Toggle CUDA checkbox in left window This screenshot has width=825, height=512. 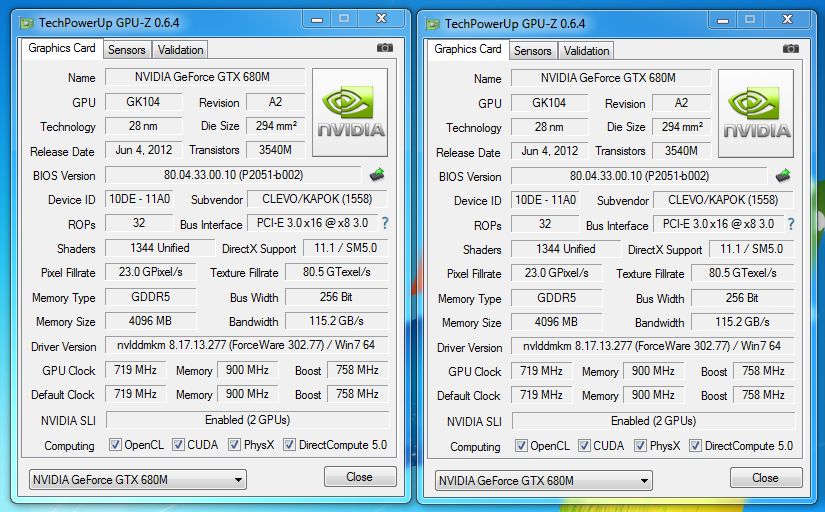tap(178, 445)
